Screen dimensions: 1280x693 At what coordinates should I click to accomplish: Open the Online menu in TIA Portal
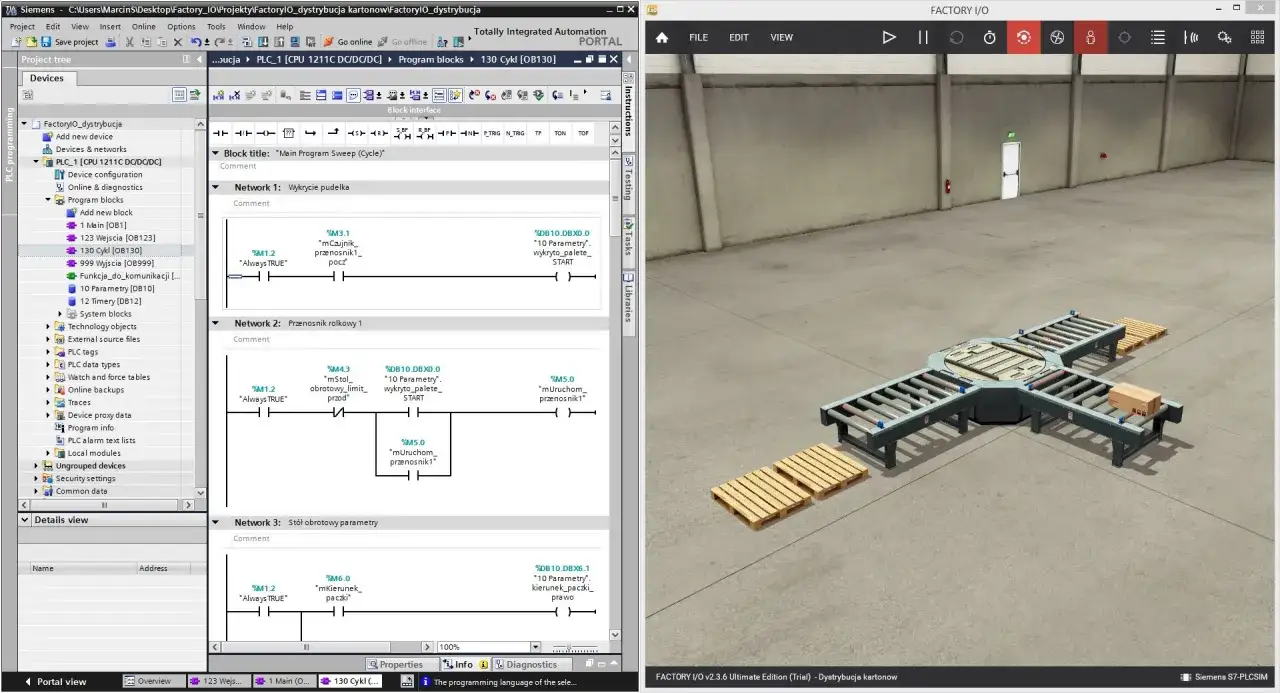pos(144,27)
